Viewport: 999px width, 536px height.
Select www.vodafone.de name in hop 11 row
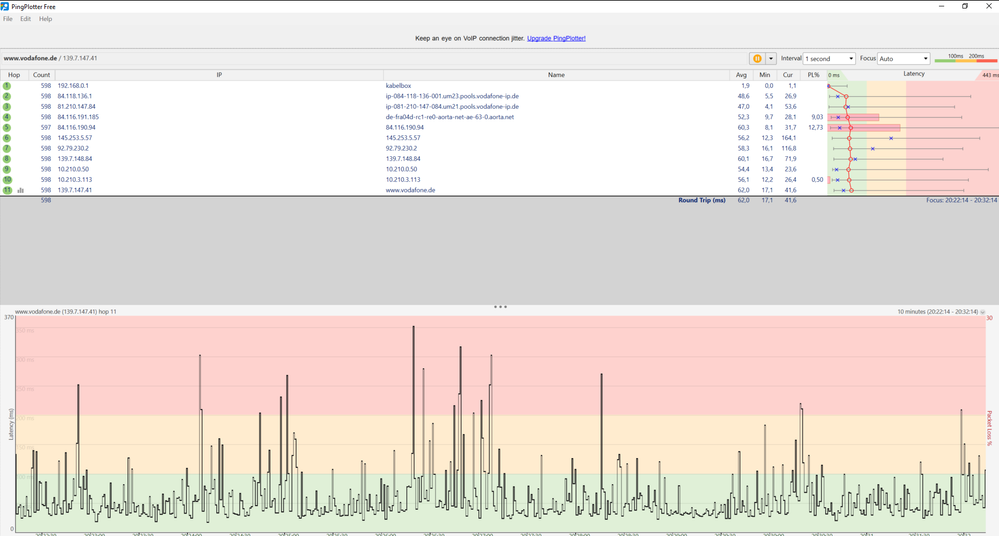click(x=410, y=190)
